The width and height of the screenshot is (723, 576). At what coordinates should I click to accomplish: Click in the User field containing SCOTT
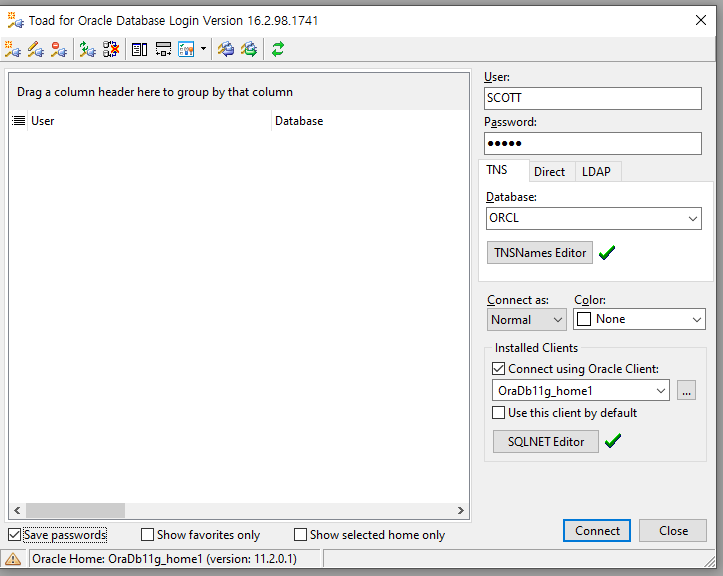[593, 98]
